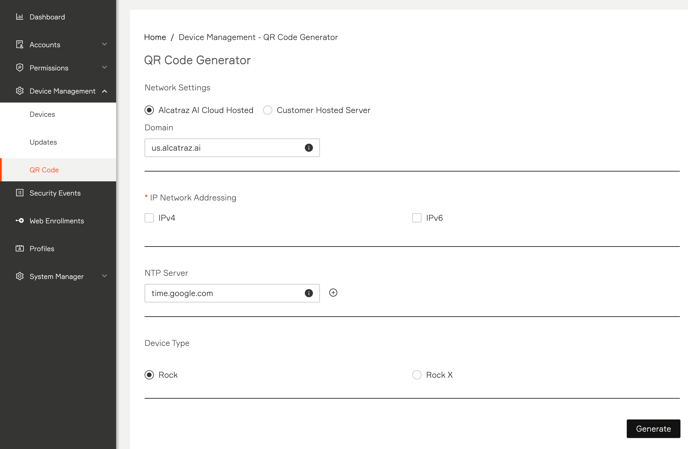
Task: Enable the IPv4 checkbox
Action: click(149, 218)
